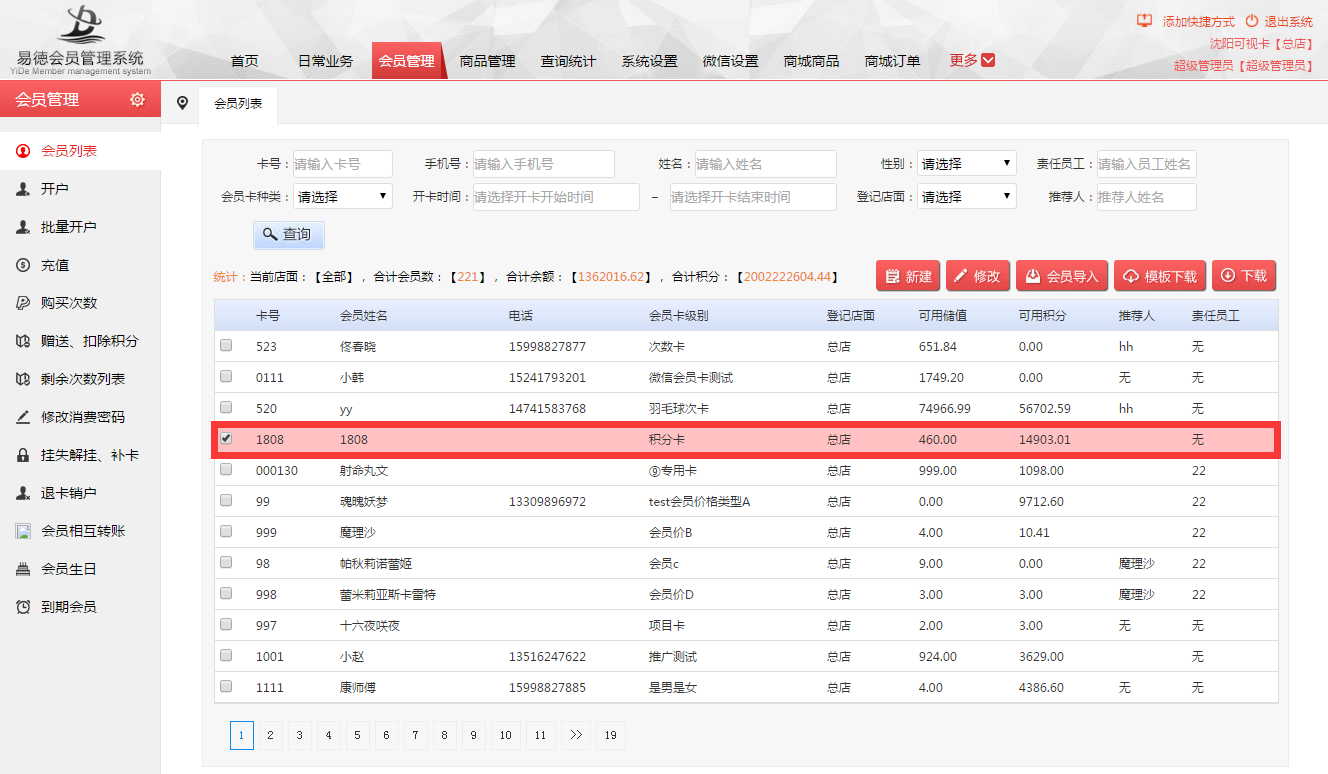This screenshot has height=774, width=1328.
Task: Open the 首页 navigation item
Action: point(244,61)
